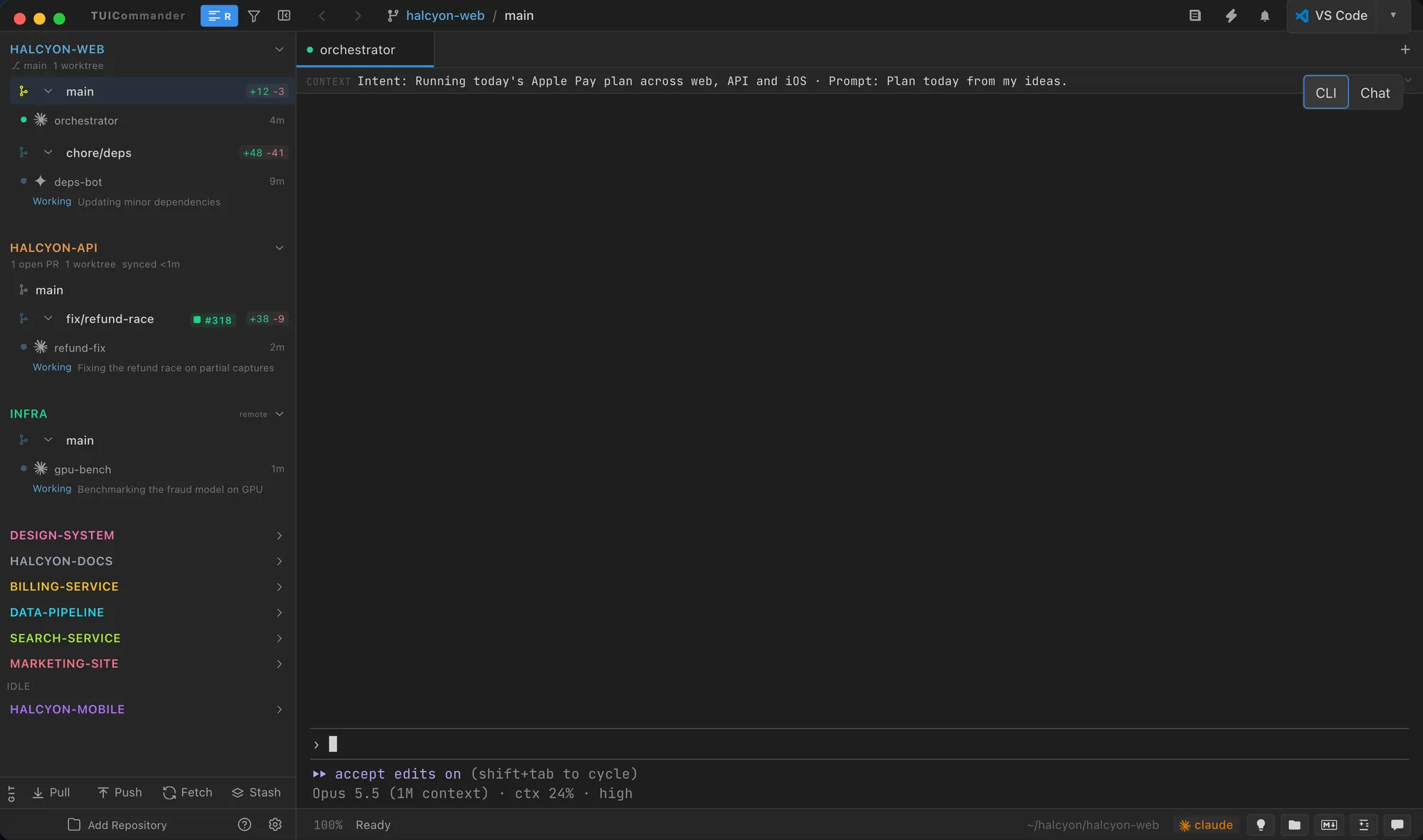Focus the terminal prompt input
The image size is (1423, 840).
(x=859, y=744)
